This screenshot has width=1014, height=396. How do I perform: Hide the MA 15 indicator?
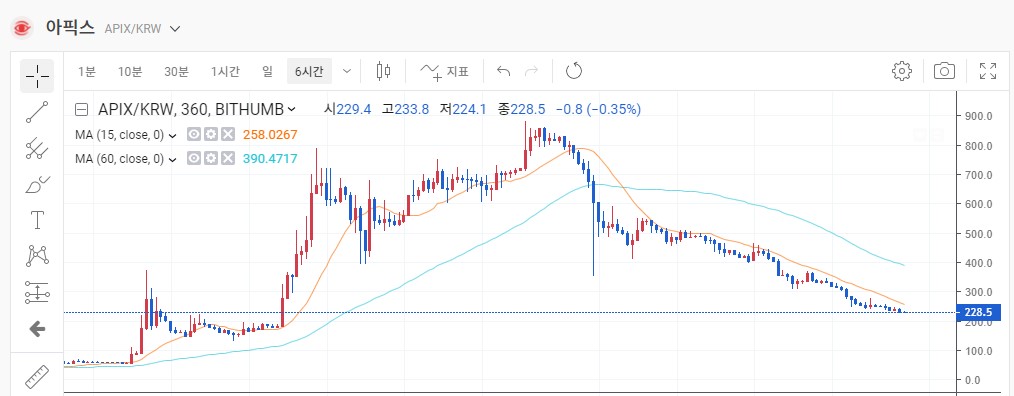[x=193, y=135]
